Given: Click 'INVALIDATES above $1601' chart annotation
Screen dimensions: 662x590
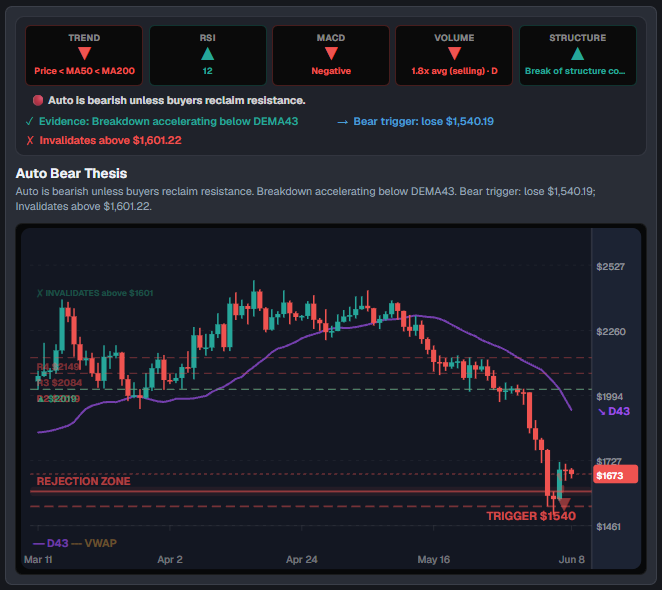Looking at the screenshot, I should pos(95,293).
